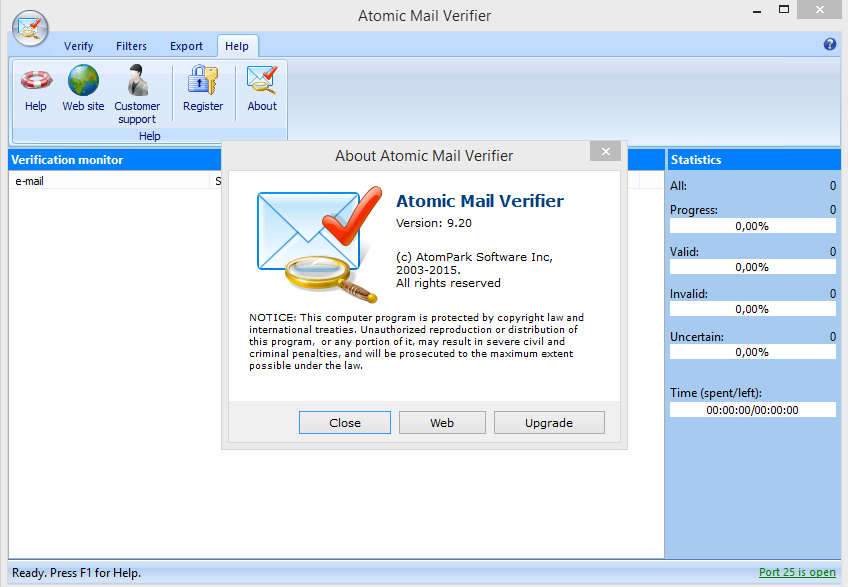Select the Help ribbon tab
Image resolution: width=848 pixels, height=587 pixels.
coord(237,46)
